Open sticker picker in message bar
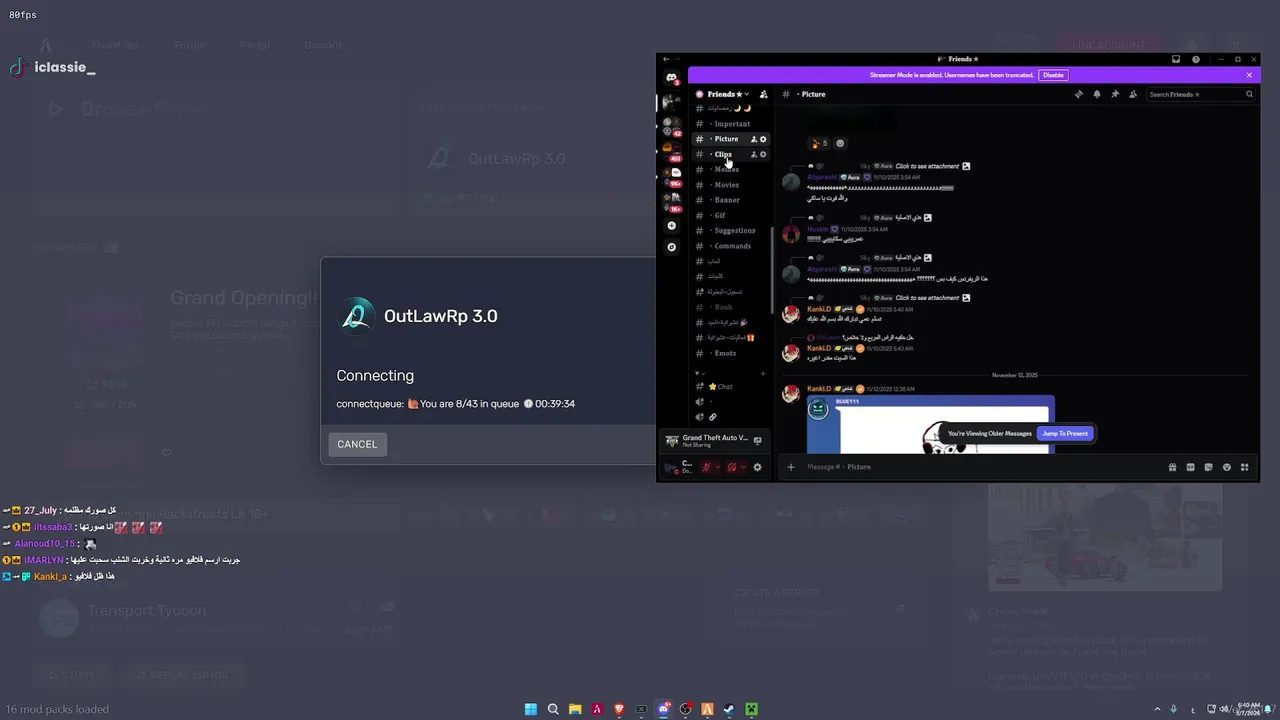Image resolution: width=1280 pixels, height=720 pixels. click(1208, 467)
